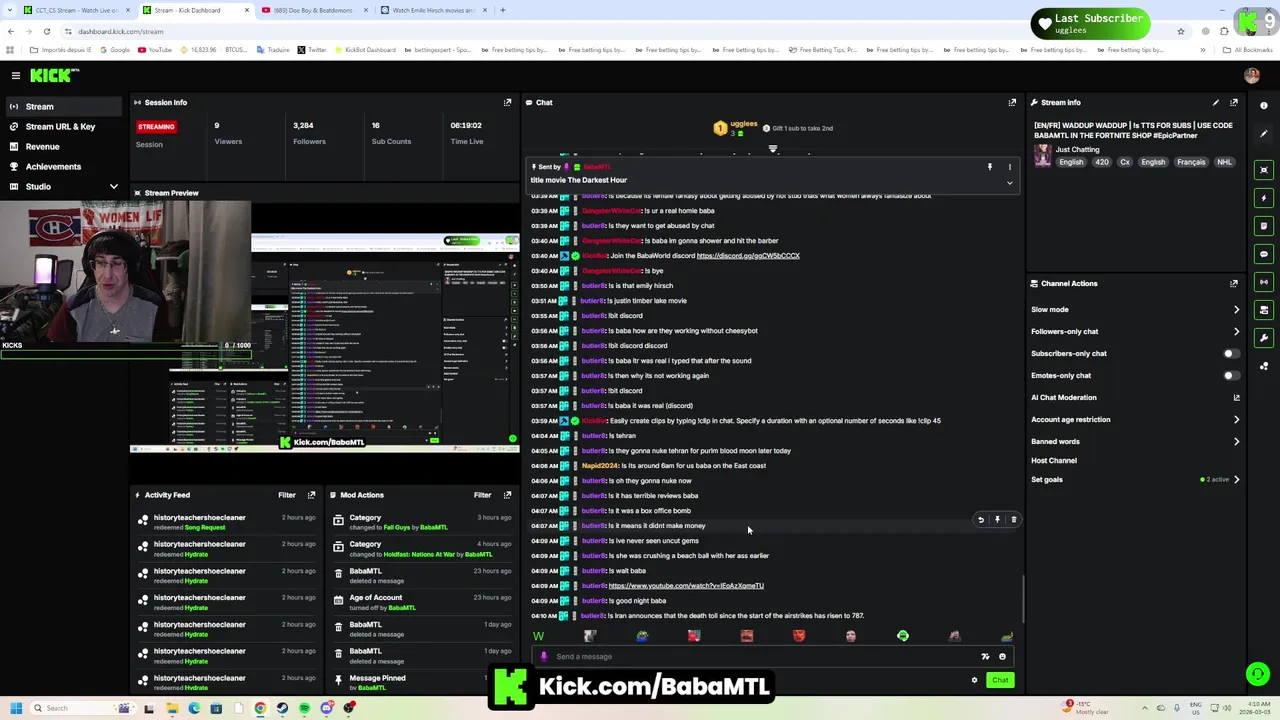
Task: Click the note icon in right sidebar
Action: (x=1264, y=226)
